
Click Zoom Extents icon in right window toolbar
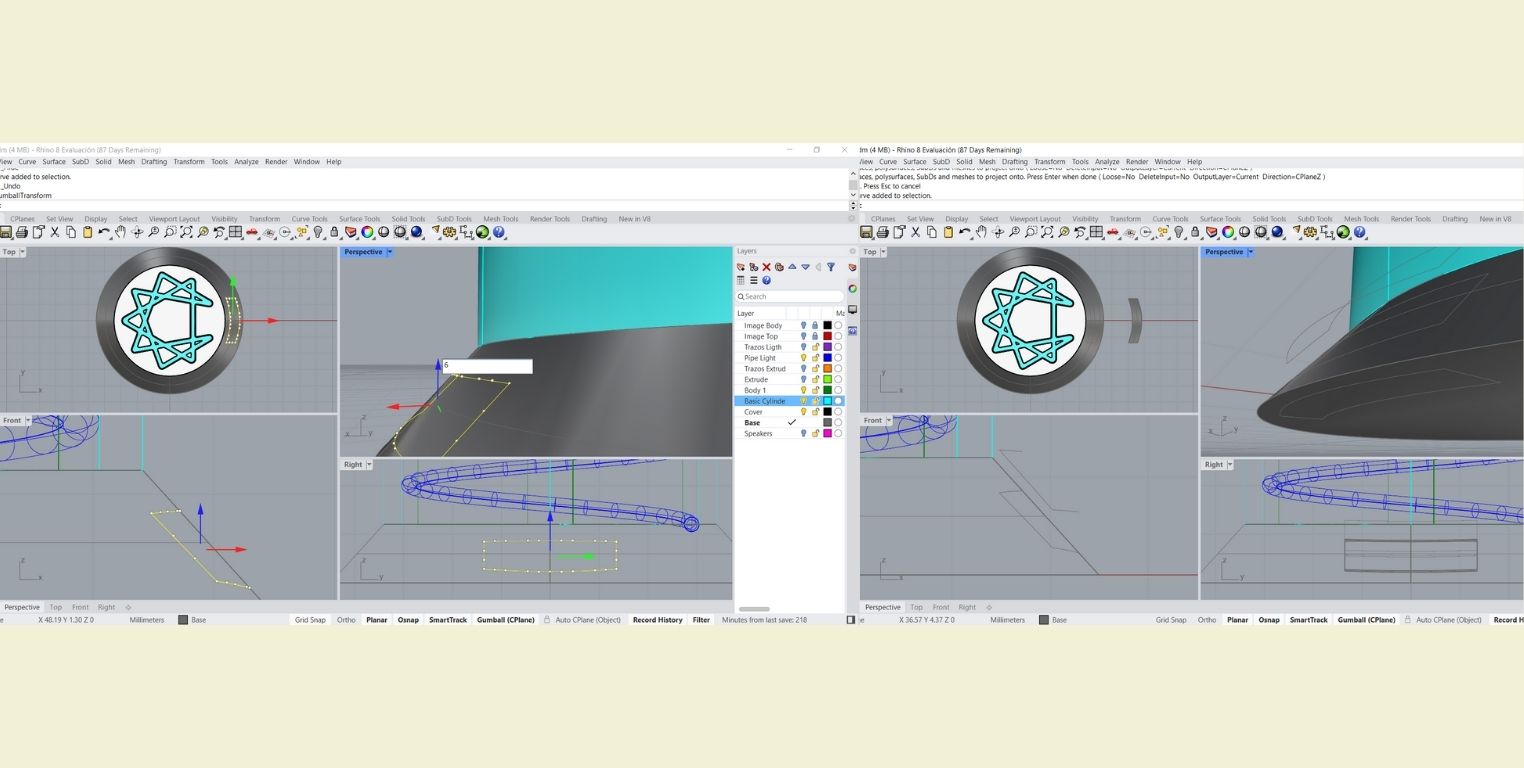1047,232
